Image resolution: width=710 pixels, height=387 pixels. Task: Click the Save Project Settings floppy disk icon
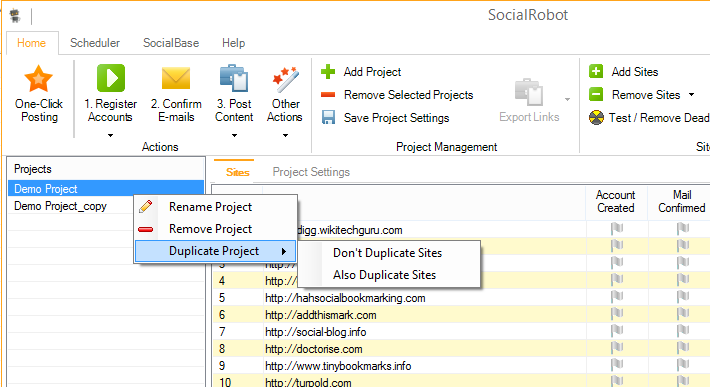click(x=328, y=118)
